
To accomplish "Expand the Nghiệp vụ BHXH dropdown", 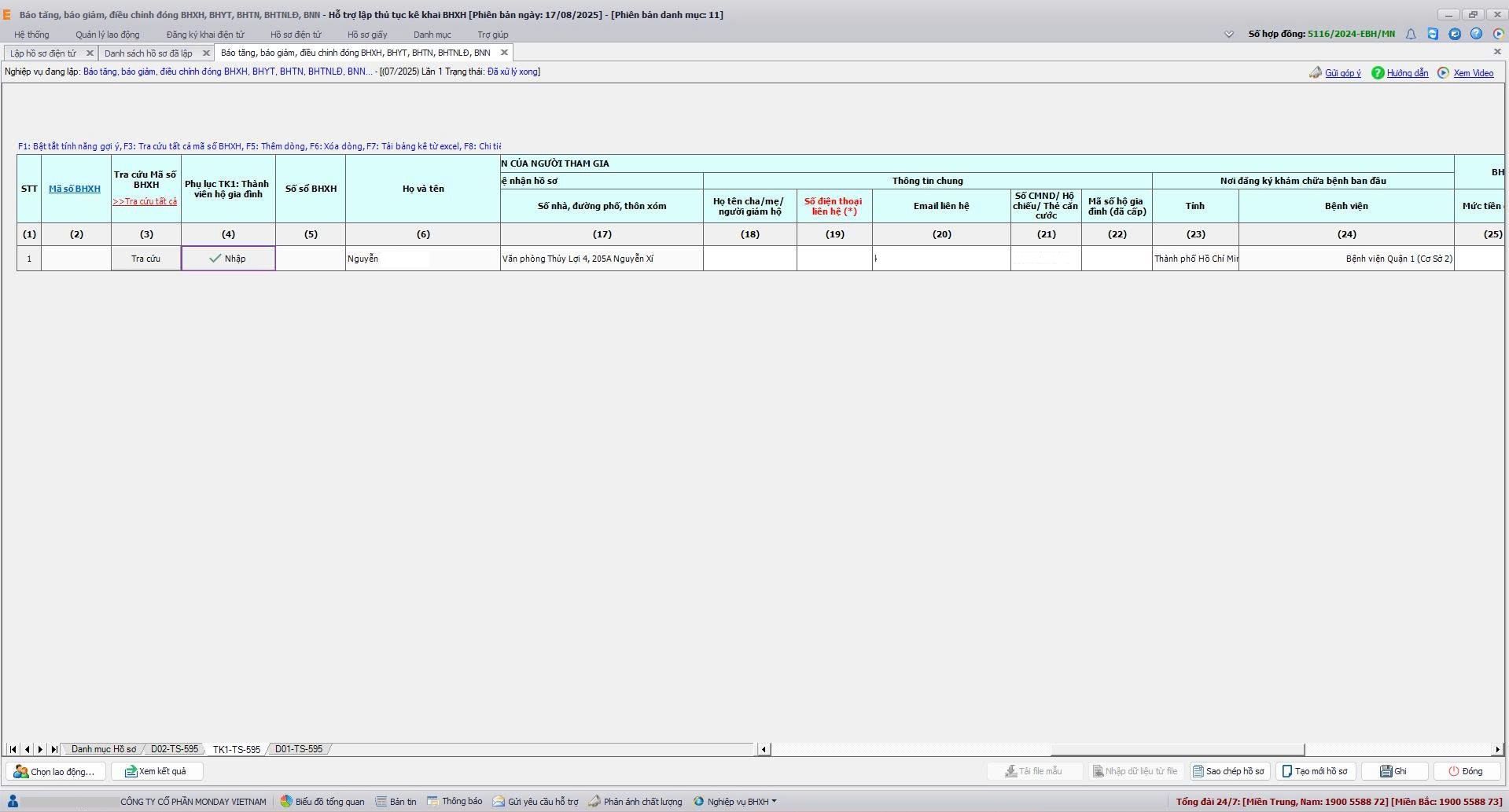I will (737, 802).
